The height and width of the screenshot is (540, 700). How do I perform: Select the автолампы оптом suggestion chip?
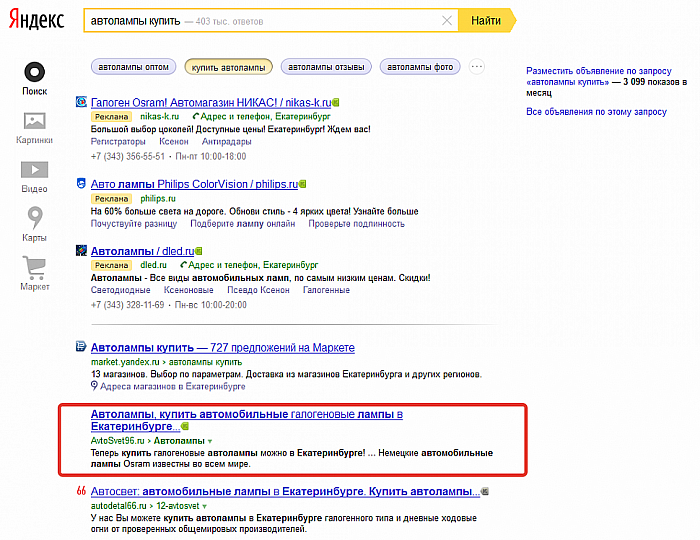coord(133,67)
